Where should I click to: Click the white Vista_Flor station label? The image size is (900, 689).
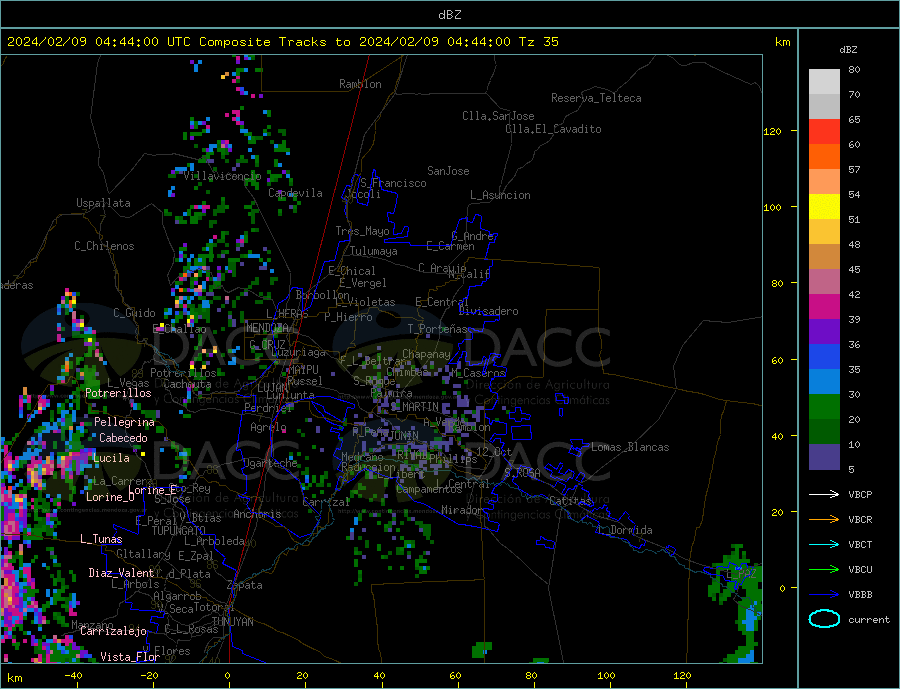(130, 657)
